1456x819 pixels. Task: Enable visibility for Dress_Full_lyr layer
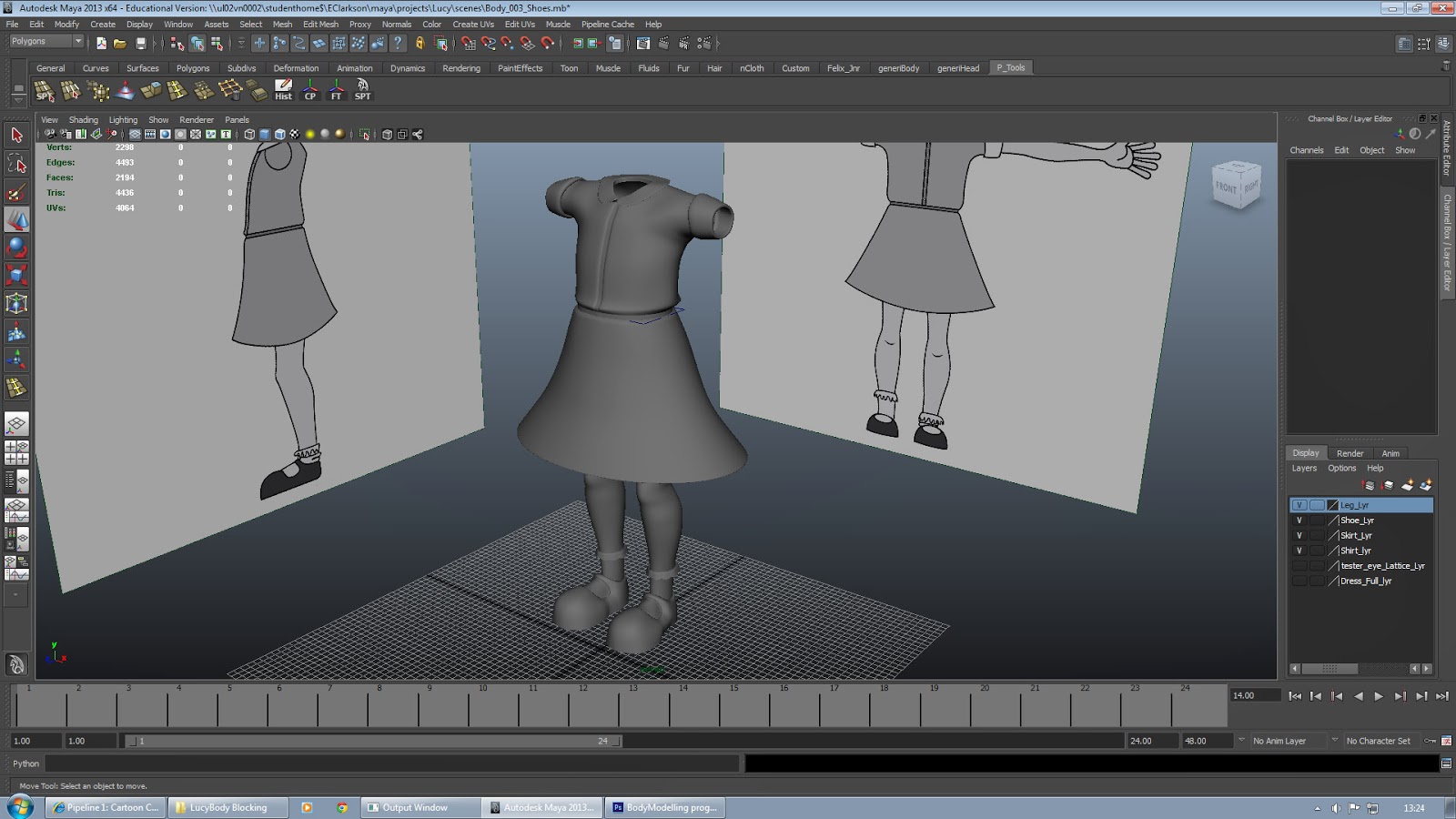1299,581
